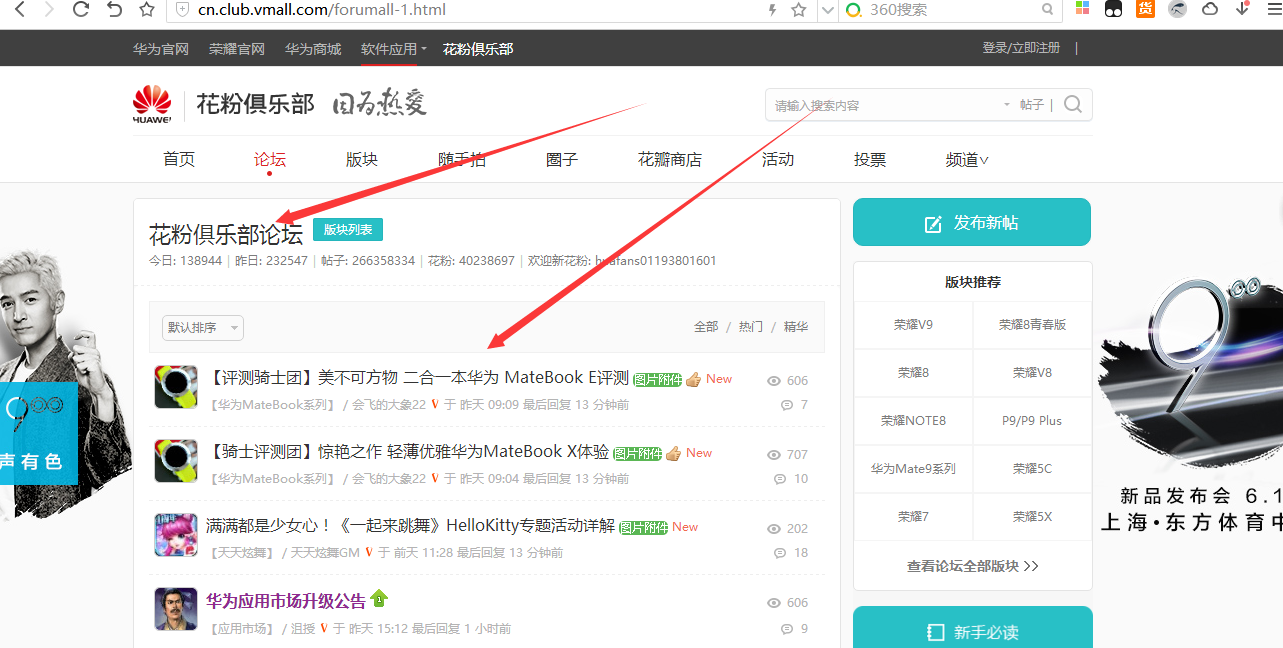Click the 登录/立即注册 link

1021,48
